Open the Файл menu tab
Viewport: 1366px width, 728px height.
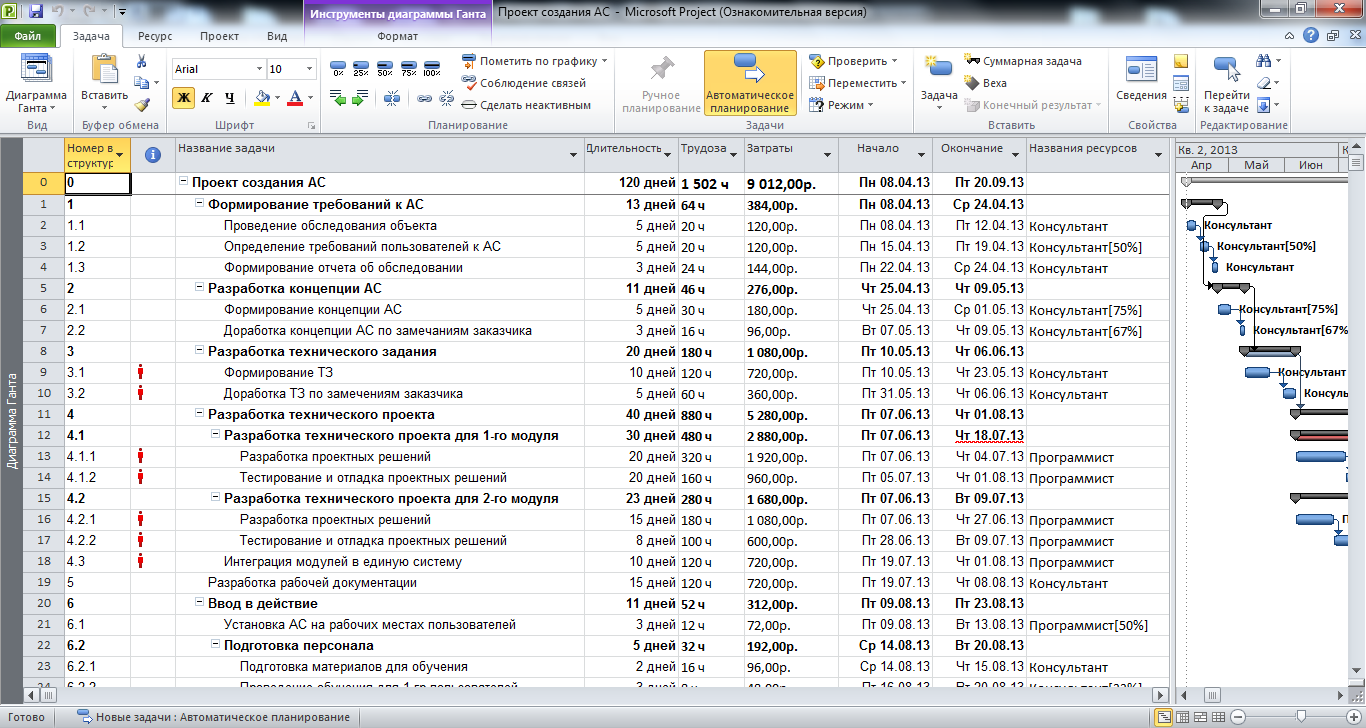29,35
